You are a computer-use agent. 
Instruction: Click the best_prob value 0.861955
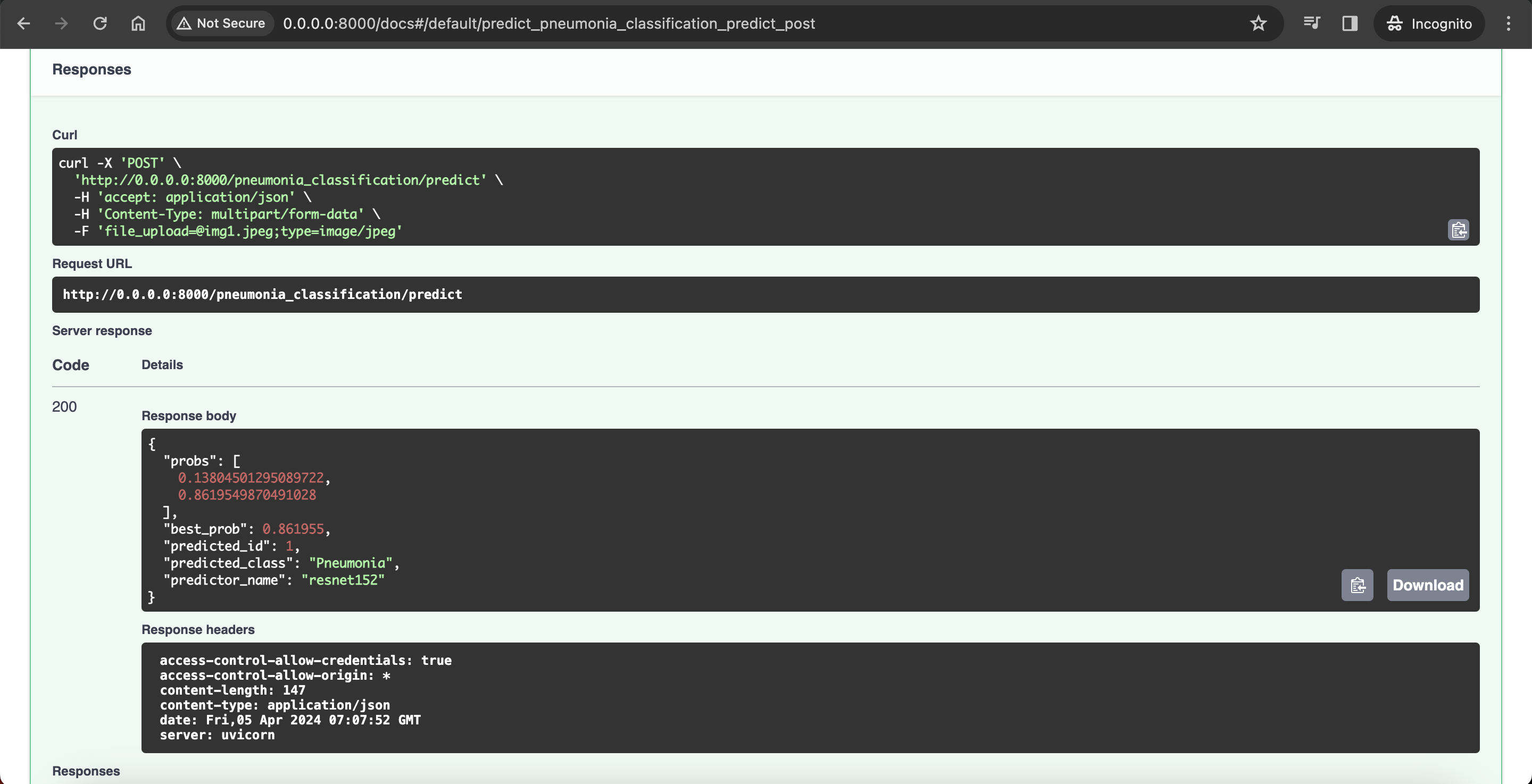pos(293,529)
